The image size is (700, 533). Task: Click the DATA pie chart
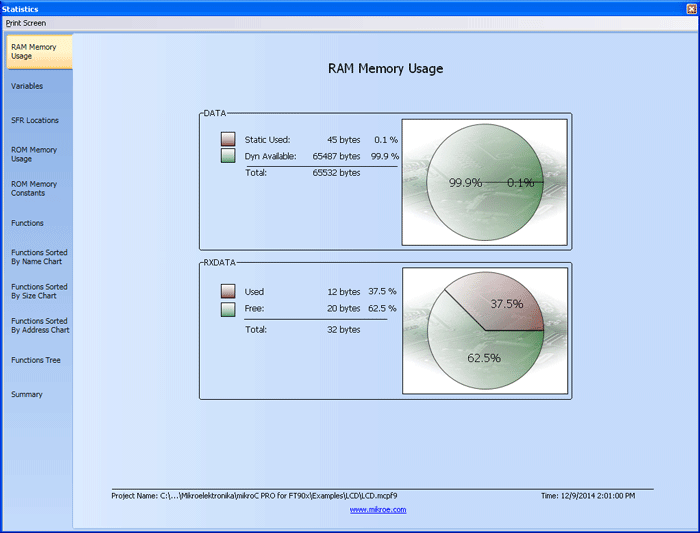485,182
